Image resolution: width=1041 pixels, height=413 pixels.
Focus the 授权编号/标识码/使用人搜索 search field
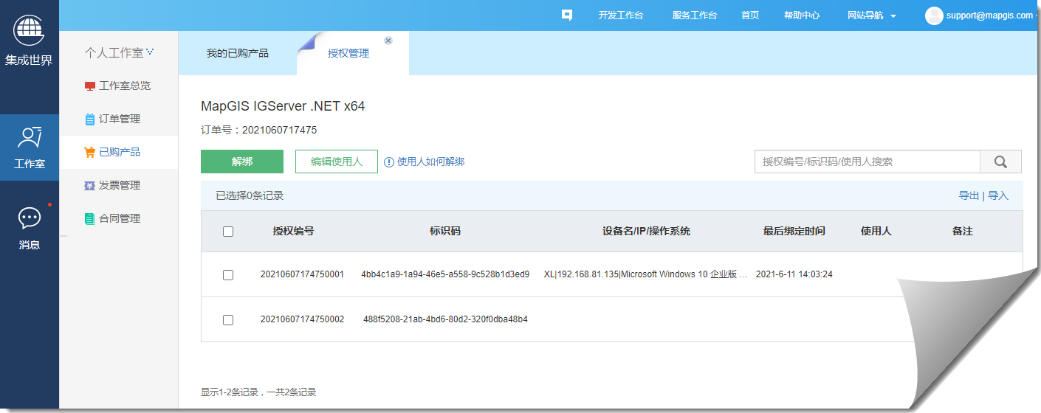pos(867,161)
